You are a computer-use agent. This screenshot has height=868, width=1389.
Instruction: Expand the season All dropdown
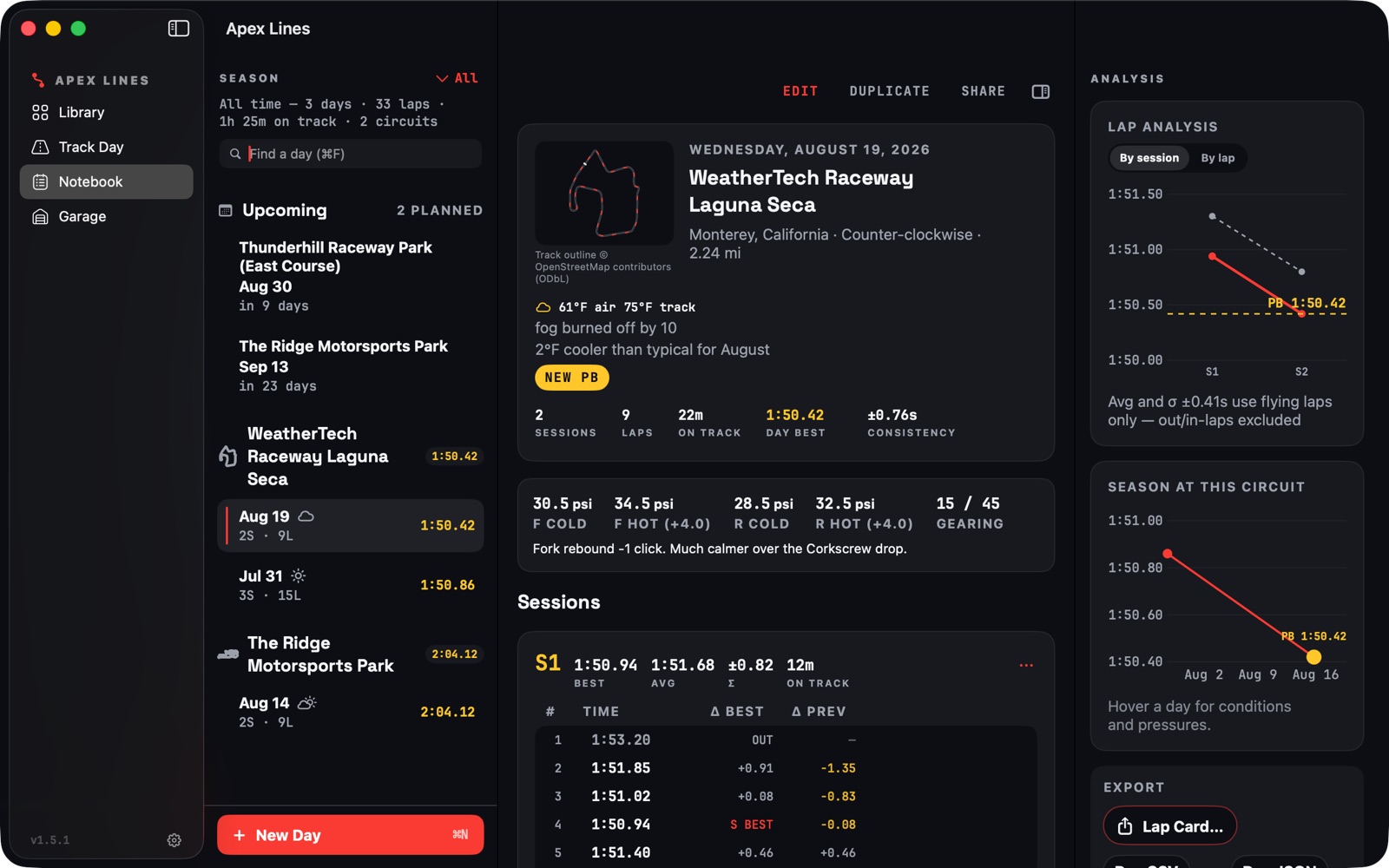457,78
